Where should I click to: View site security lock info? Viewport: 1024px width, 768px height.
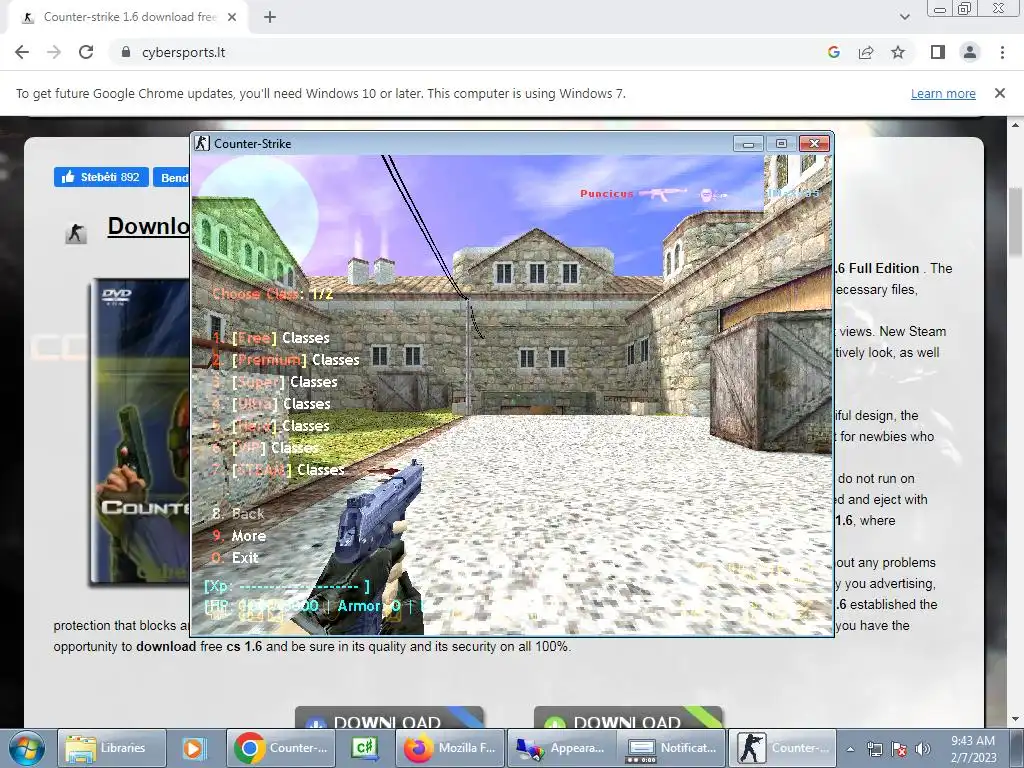click(125, 52)
